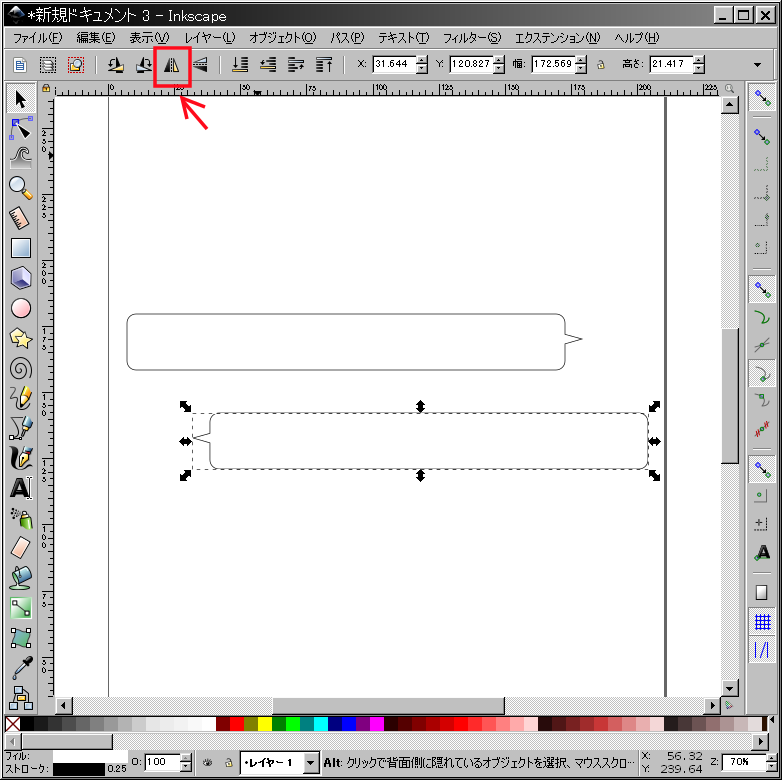This screenshot has height=780, width=782.
Task: Select the Mesh gradient tool
Action: point(20,638)
